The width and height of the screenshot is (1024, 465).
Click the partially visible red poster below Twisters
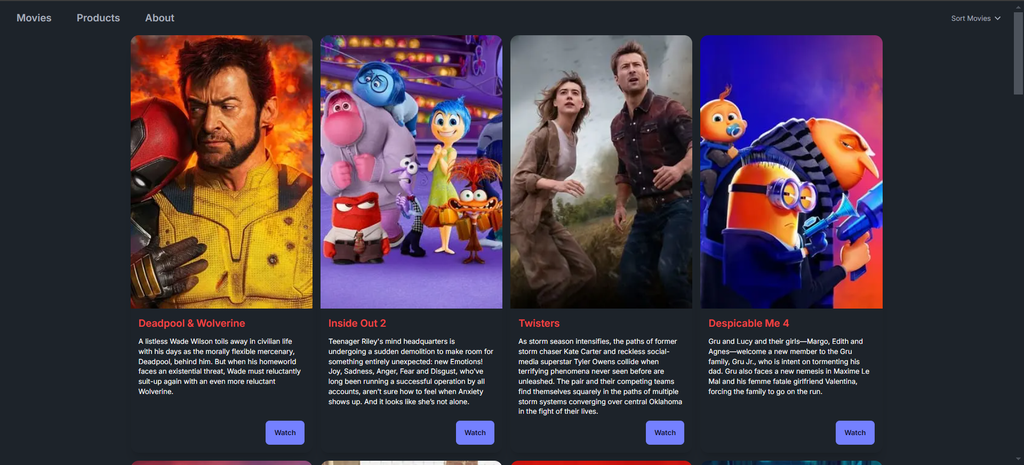[601, 462]
